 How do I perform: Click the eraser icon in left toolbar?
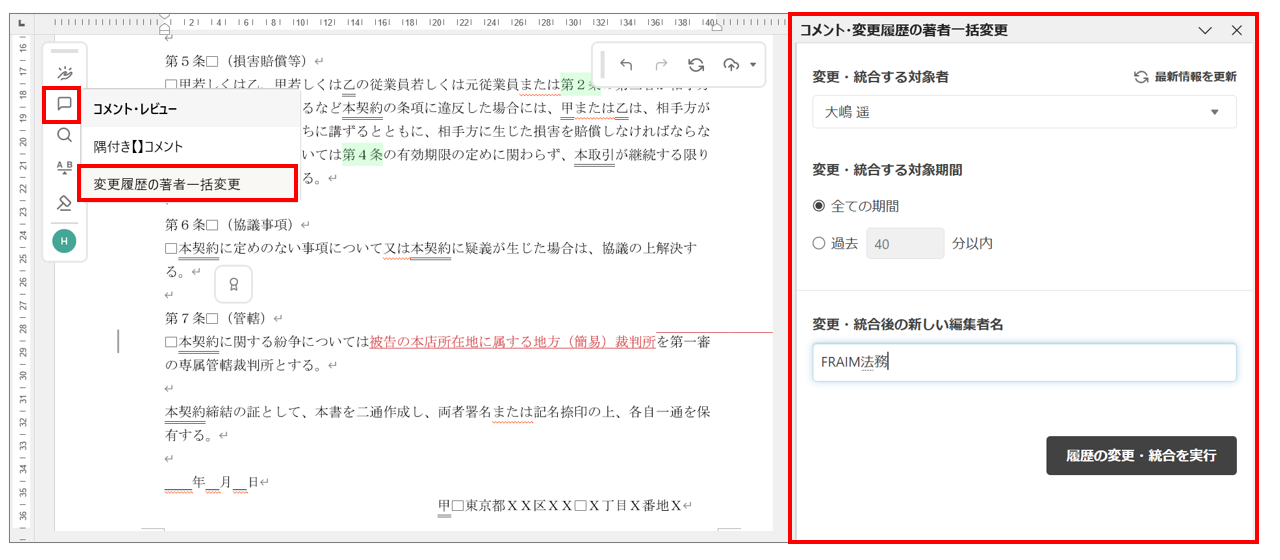coord(65,203)
